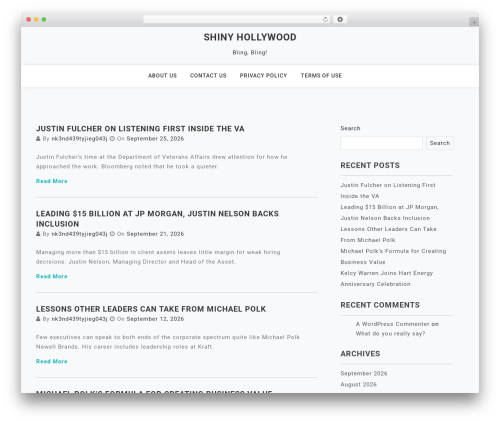This screenshot has height=423, width=500.
Task: Click the clock icon next to September 21, 2026
Action: (112, 234)
